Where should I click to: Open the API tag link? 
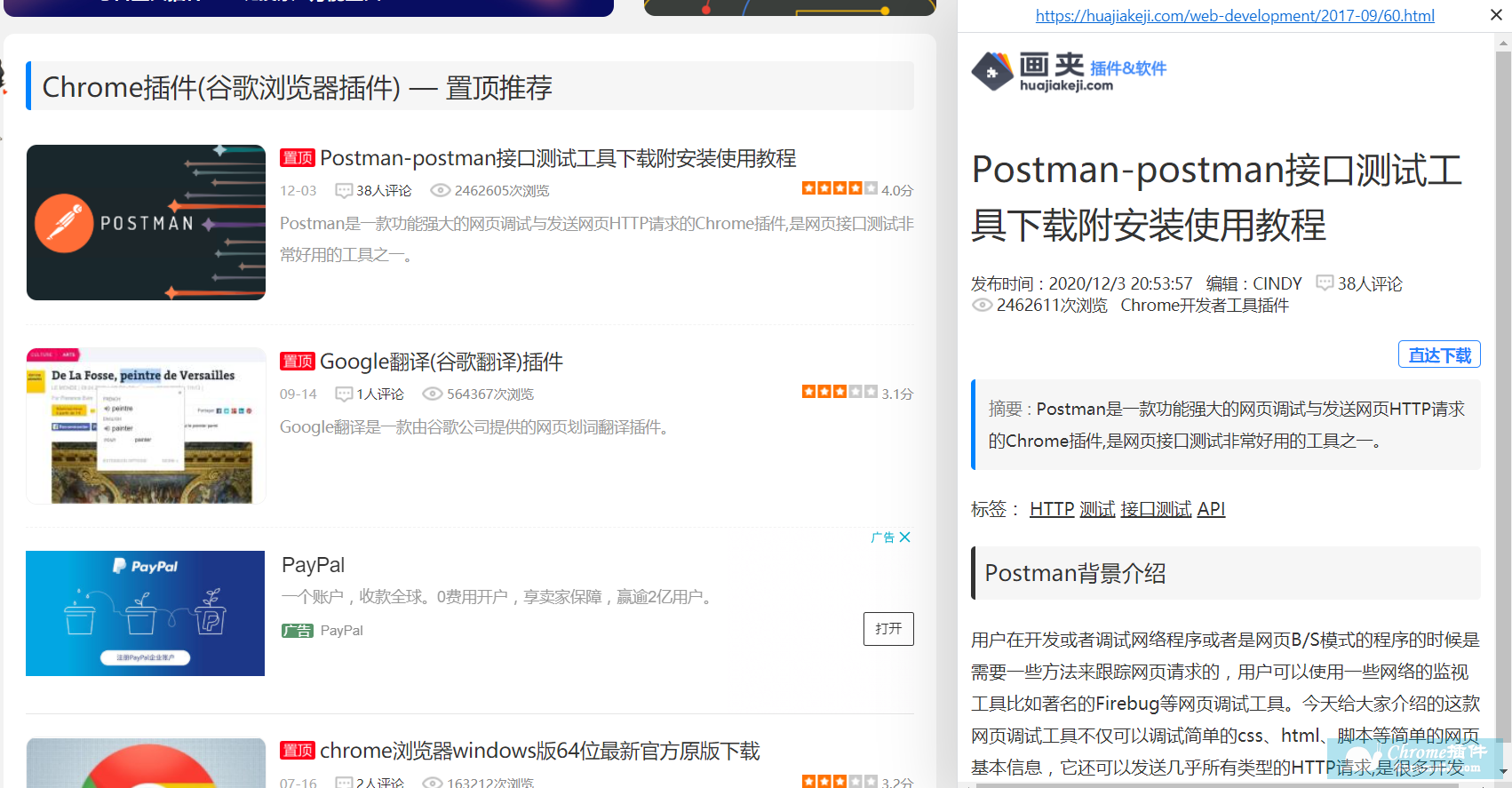pos(1211,509)
